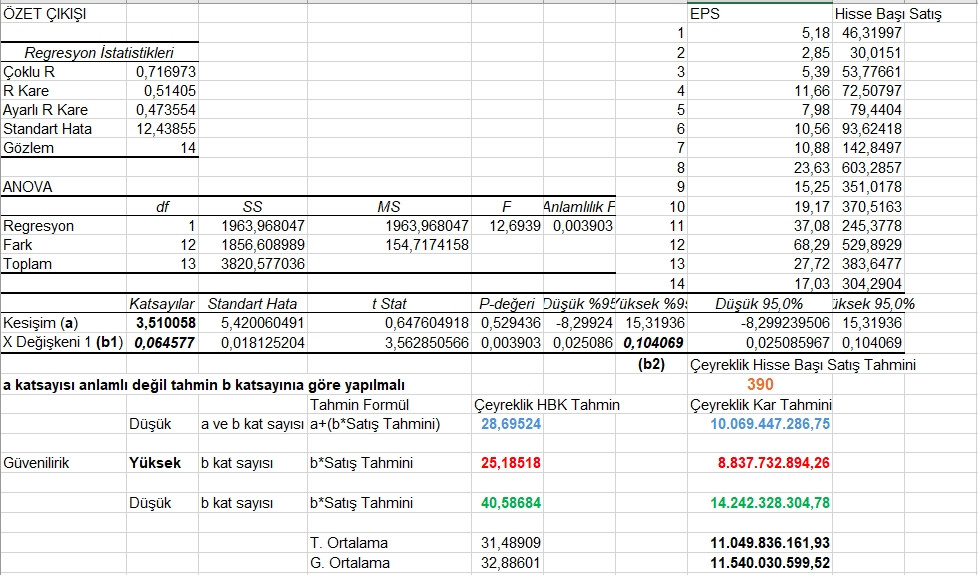Click sales per share value 46,31997
Screen dimensions: 978x575
point(871,33)
